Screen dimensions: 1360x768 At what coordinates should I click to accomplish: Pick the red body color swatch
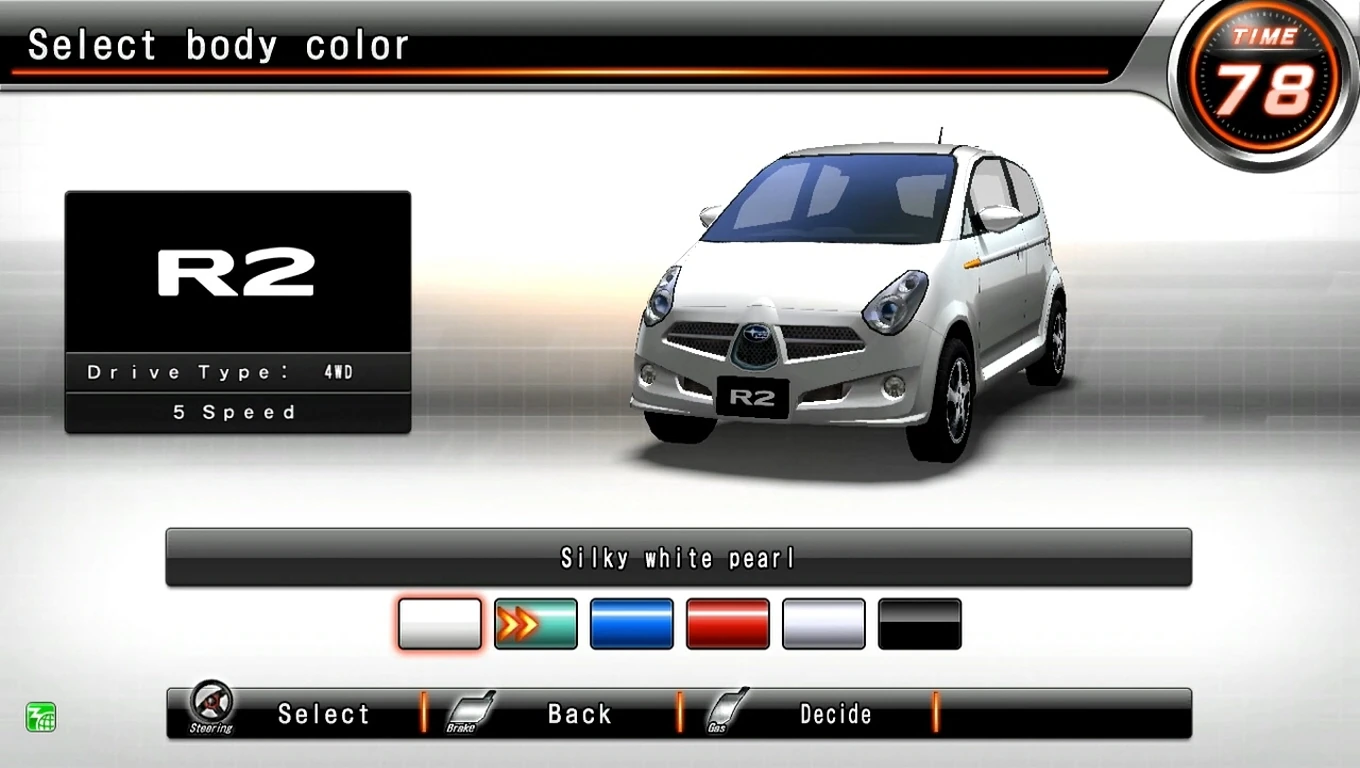pyautogui.click(x=727, y=624)
